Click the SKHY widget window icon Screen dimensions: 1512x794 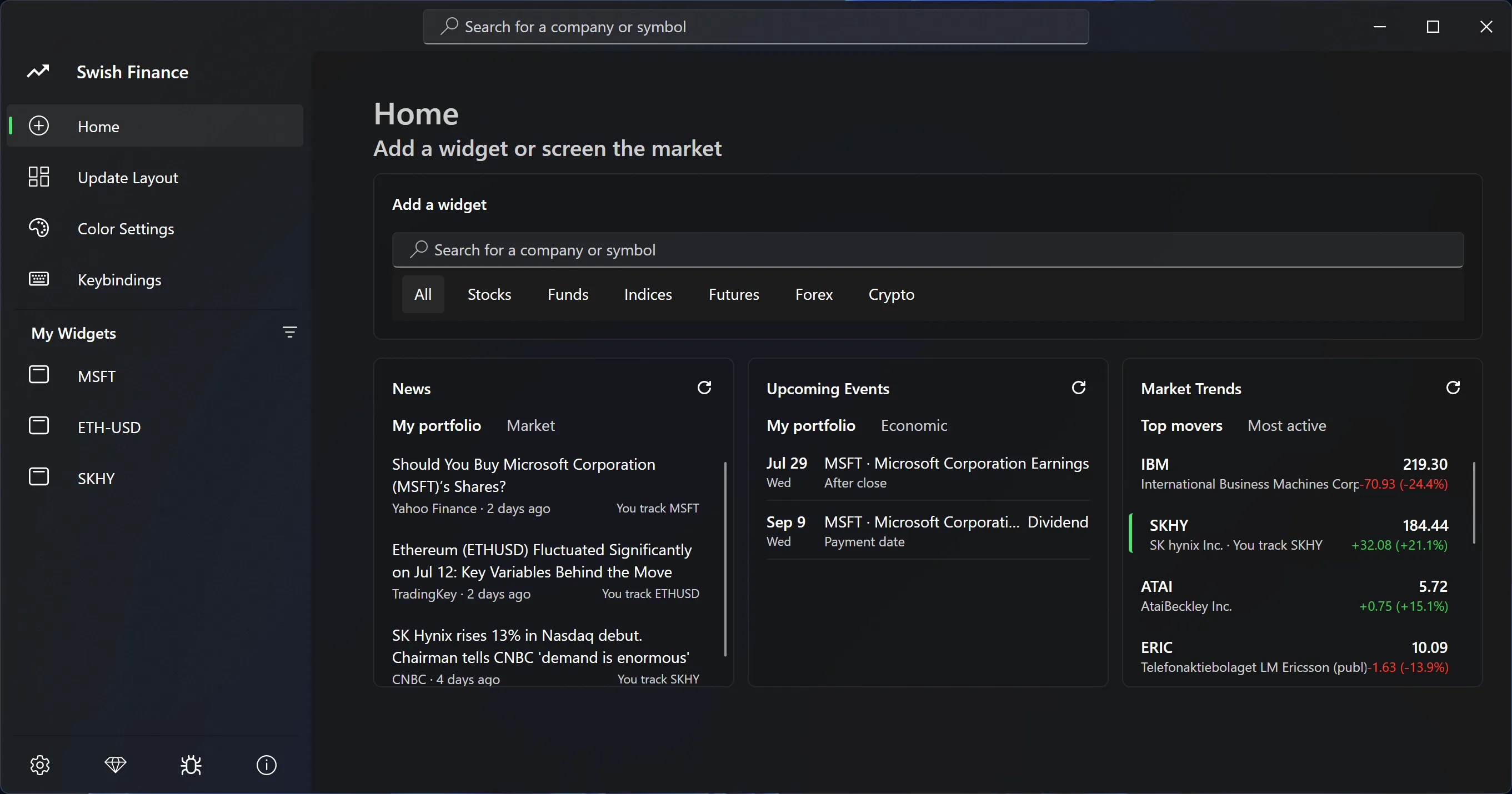[39, 476]
